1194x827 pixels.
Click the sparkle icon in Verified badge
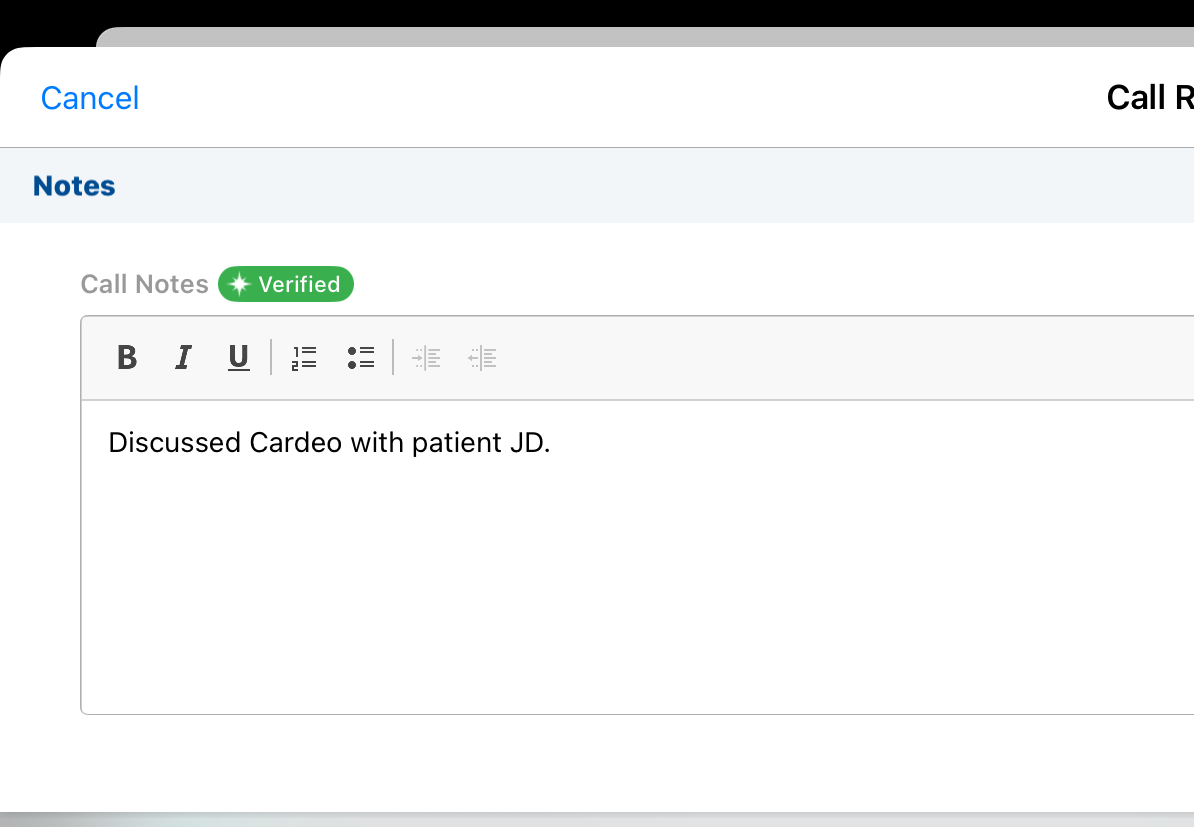pyautogui.click(x=239, y=285)
